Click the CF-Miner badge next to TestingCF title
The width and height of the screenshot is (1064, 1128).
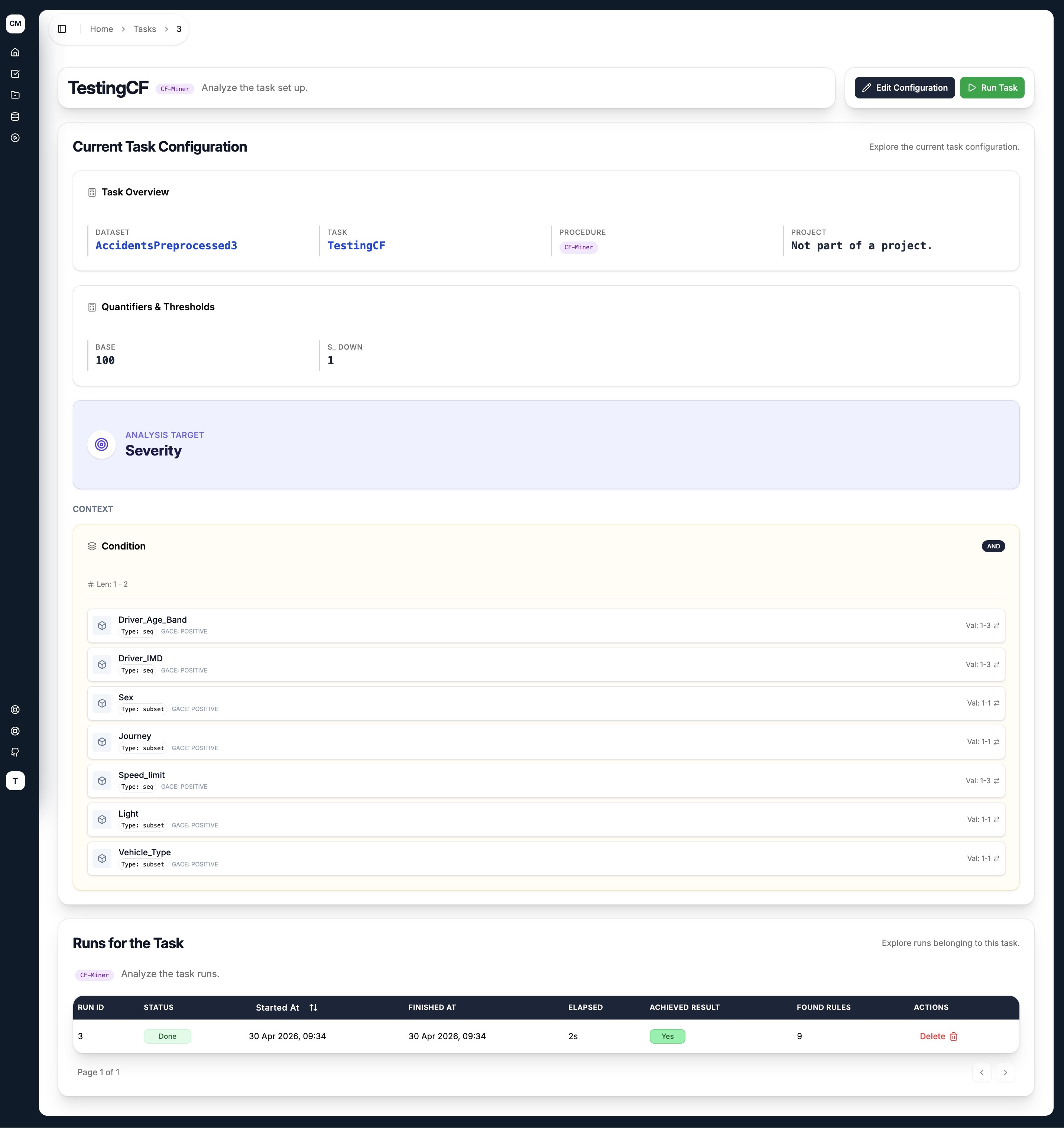point(175,88)
